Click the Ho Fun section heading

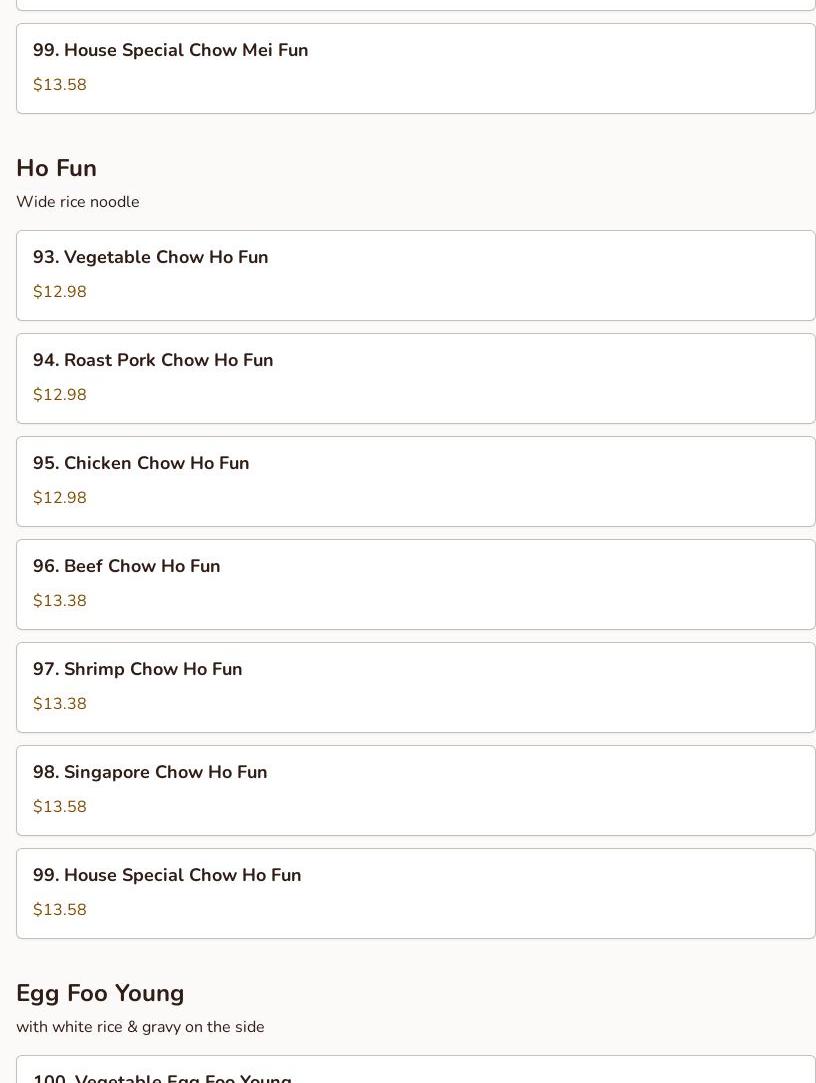tap(56, 168)
